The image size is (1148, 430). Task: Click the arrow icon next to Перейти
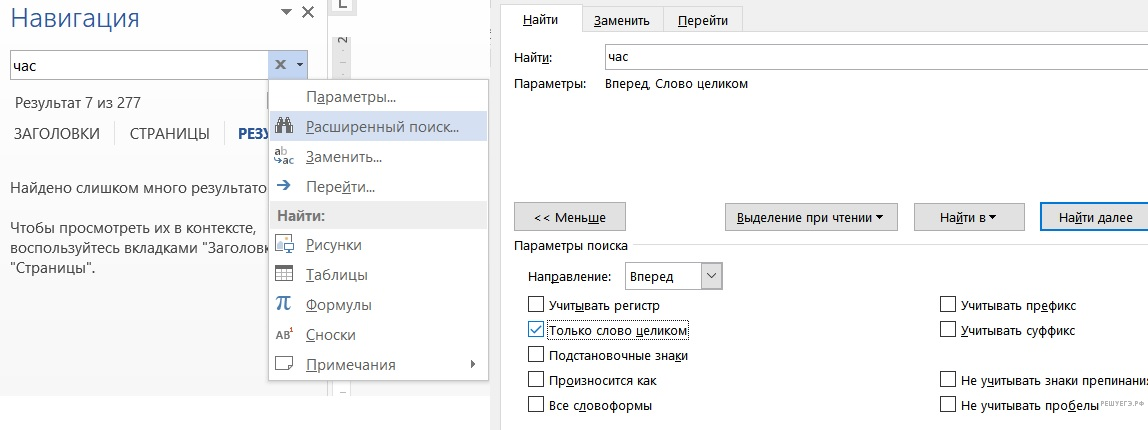point(283,186)
